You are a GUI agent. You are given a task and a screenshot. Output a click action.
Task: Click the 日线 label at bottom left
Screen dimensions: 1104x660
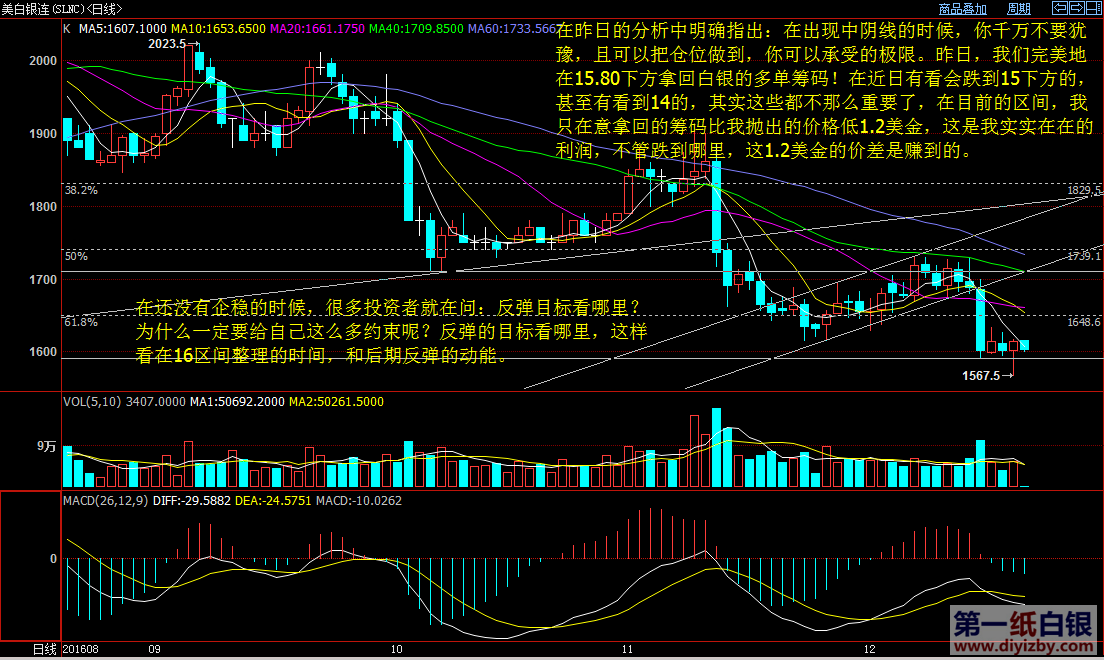(x=45, y=649)
